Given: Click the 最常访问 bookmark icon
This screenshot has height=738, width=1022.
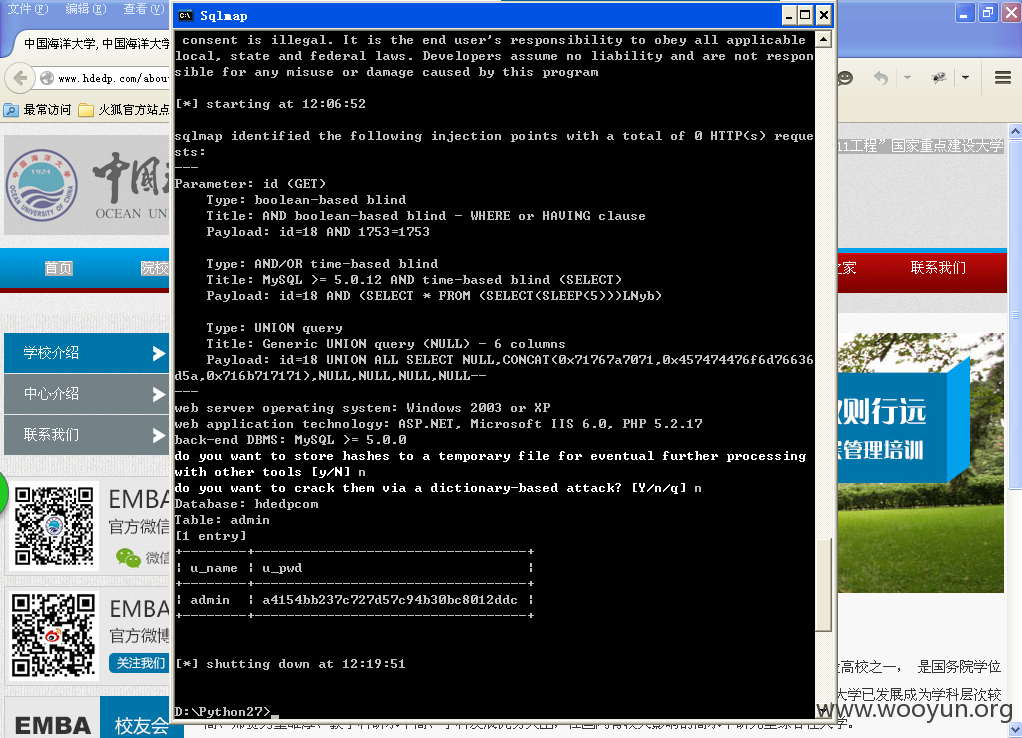Looking at the screenshot, I should tap(11, 110).
